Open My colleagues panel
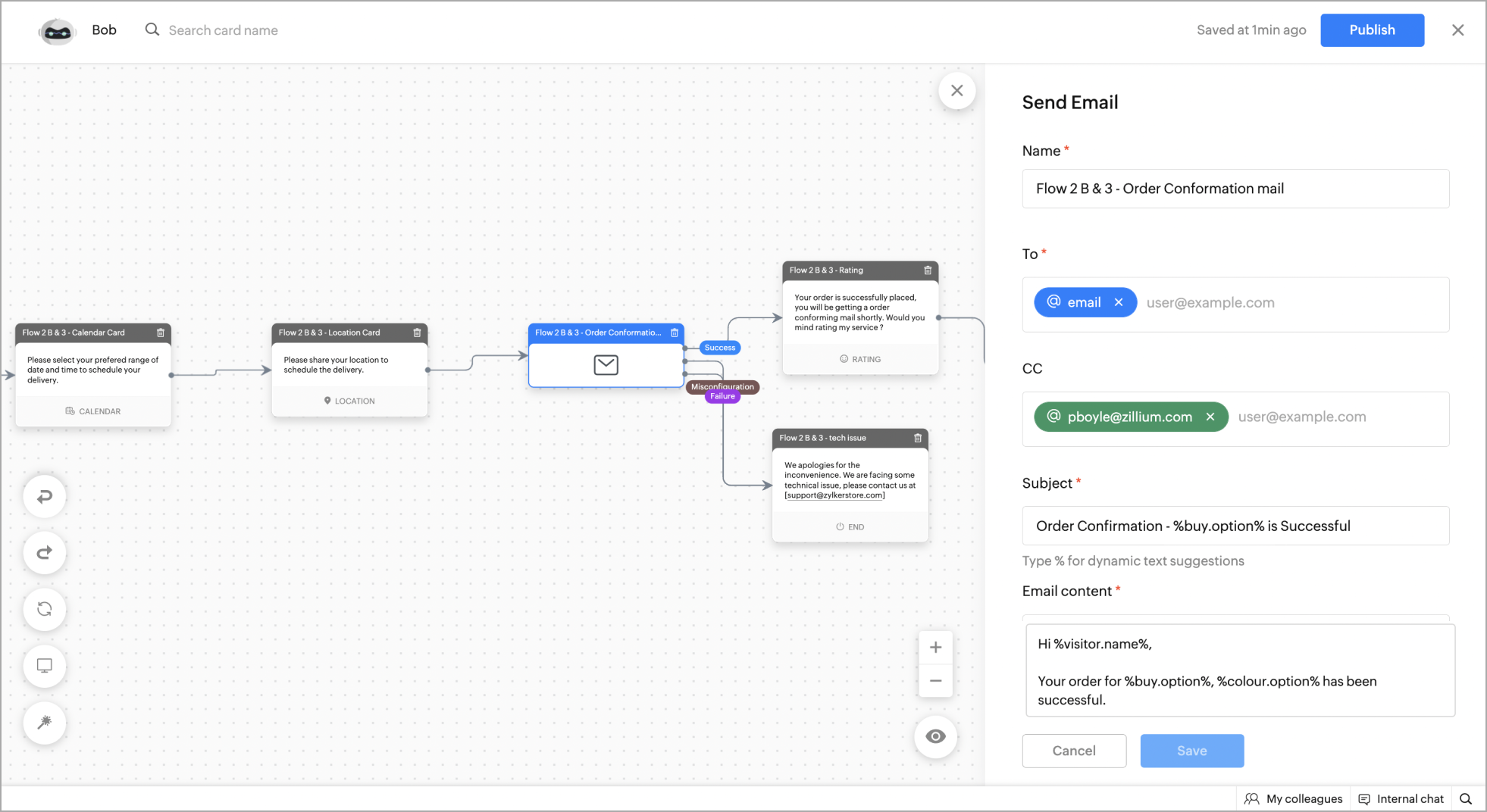 (1293, 799)
